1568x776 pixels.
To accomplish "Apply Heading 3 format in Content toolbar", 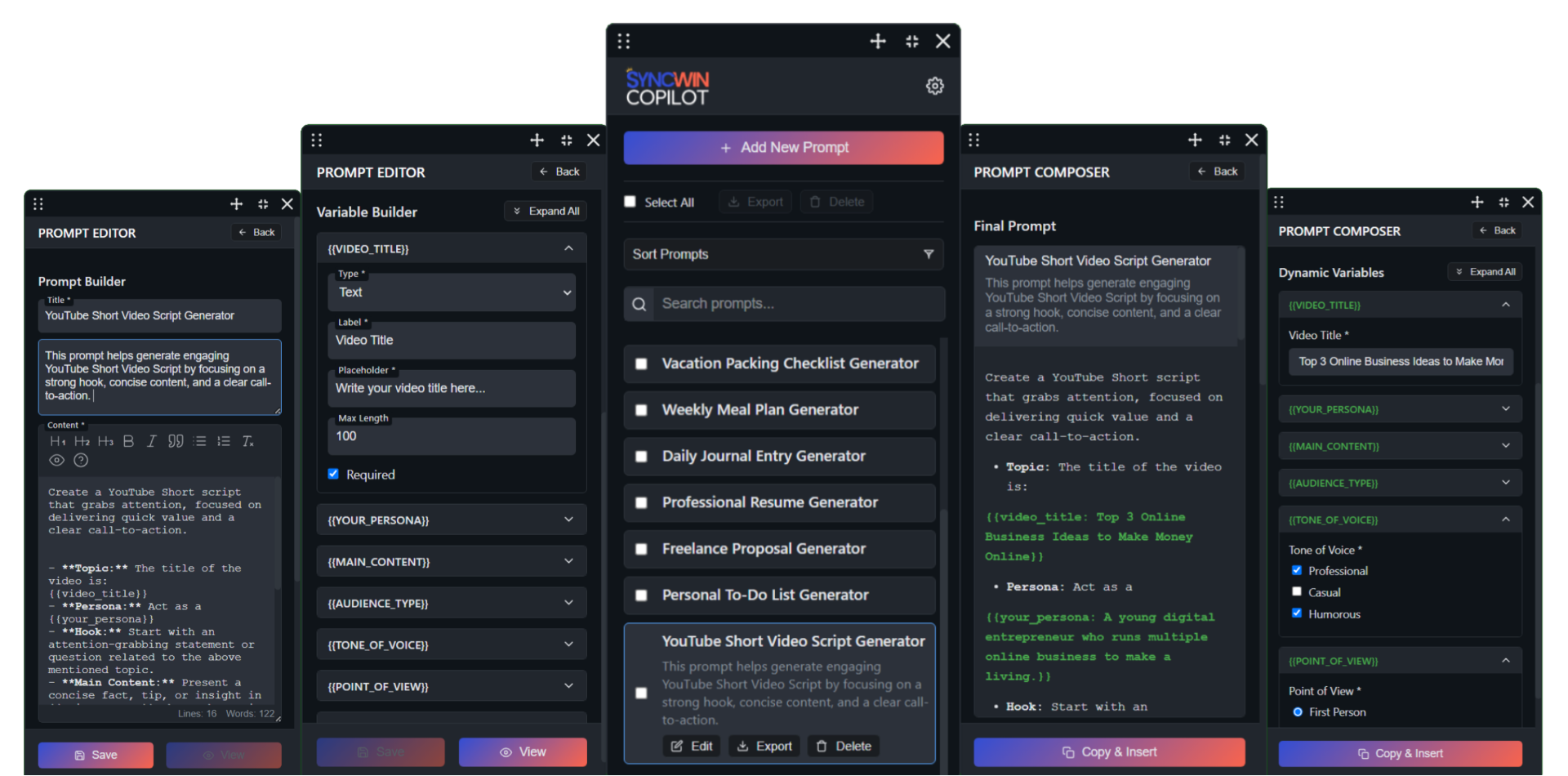I will tap(105, 441).
